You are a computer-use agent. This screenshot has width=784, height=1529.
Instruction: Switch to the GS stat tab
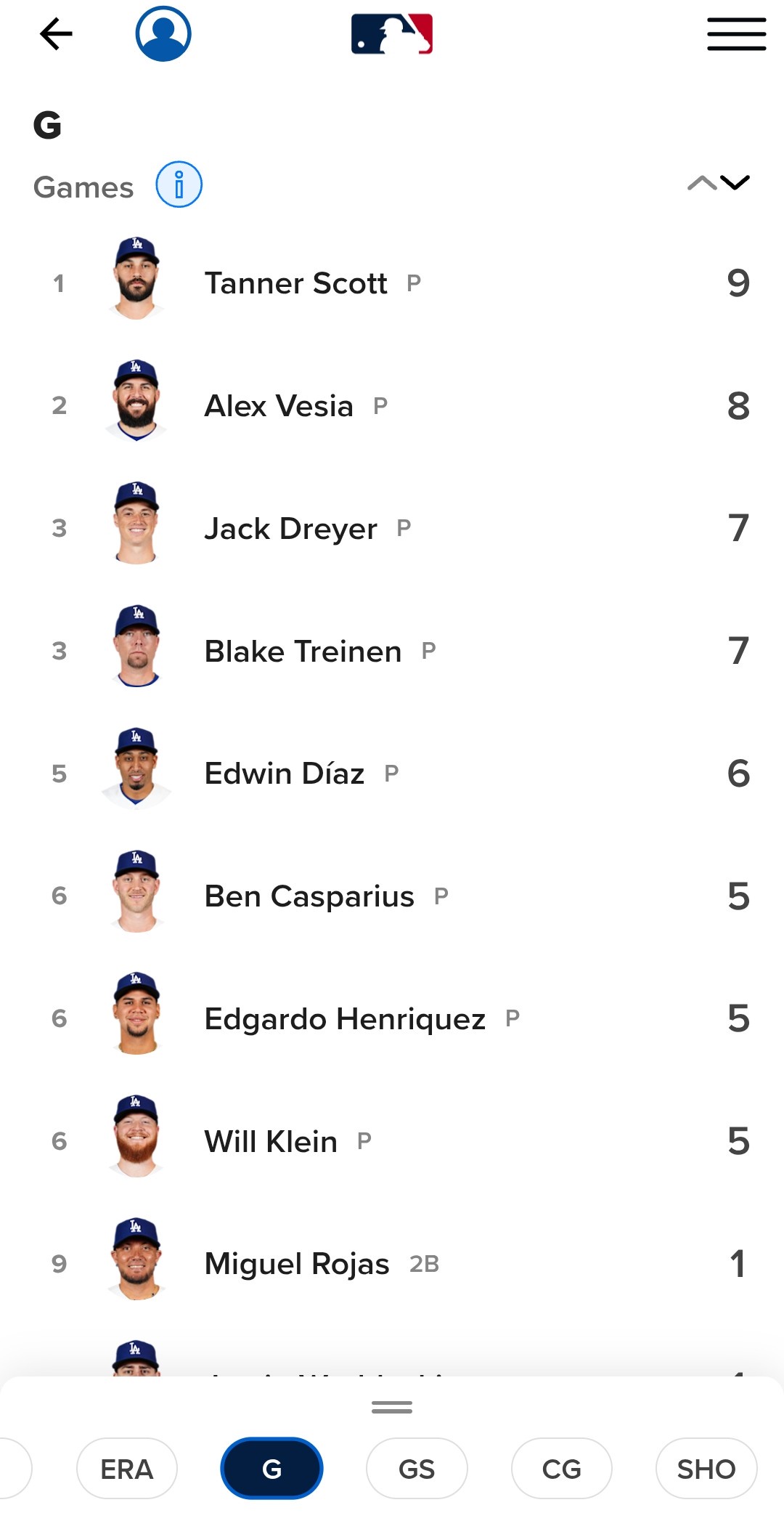pos(417,1469)
